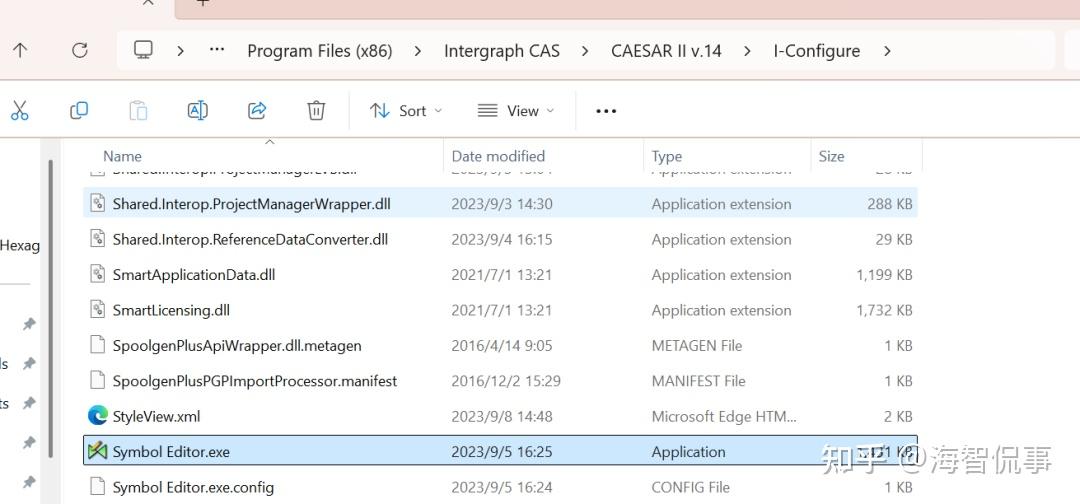The image size is (1080, 504).
Task: Open the View dropdown menu
Action: 515,111
